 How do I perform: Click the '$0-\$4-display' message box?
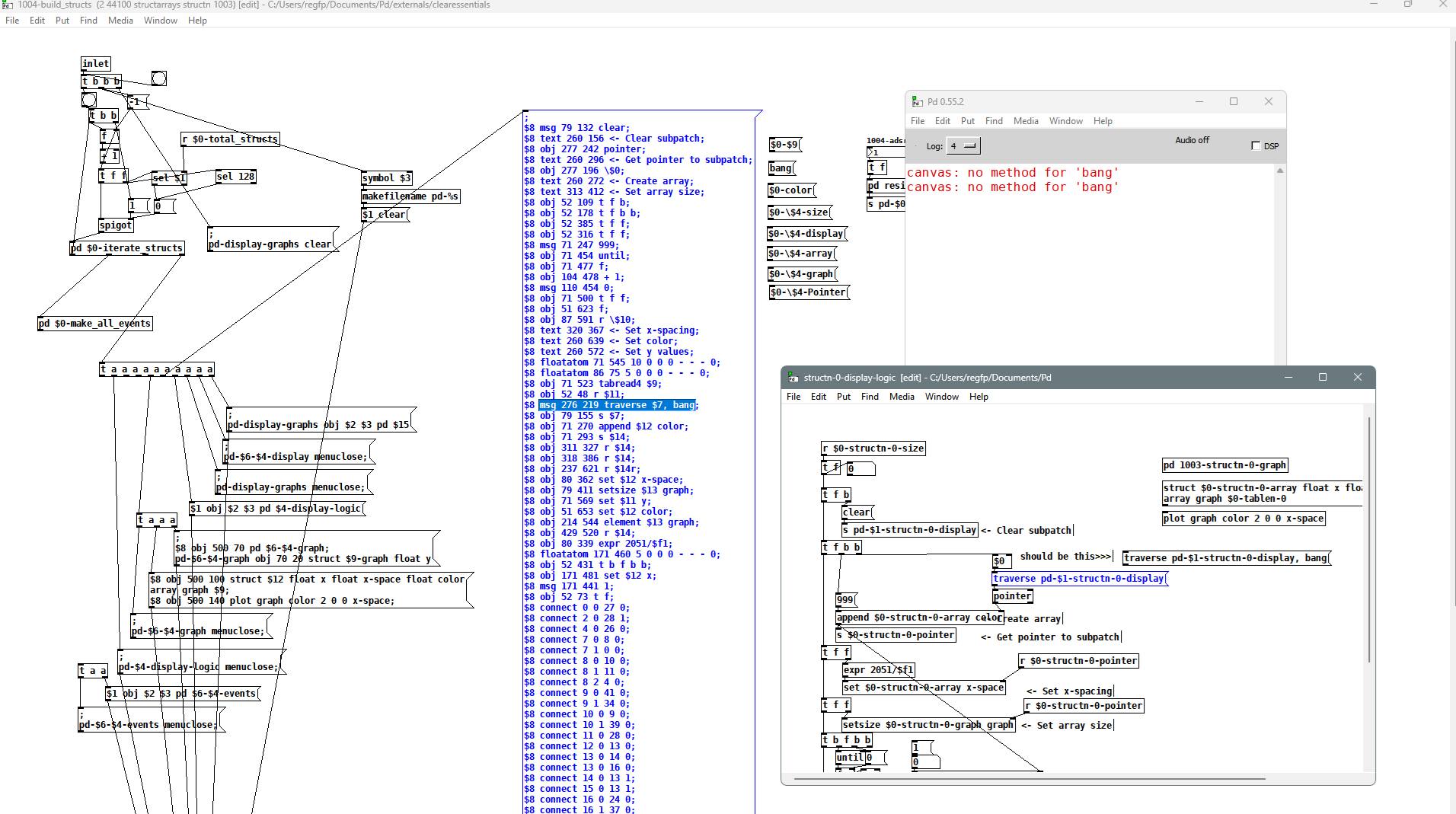pos(807,234)
